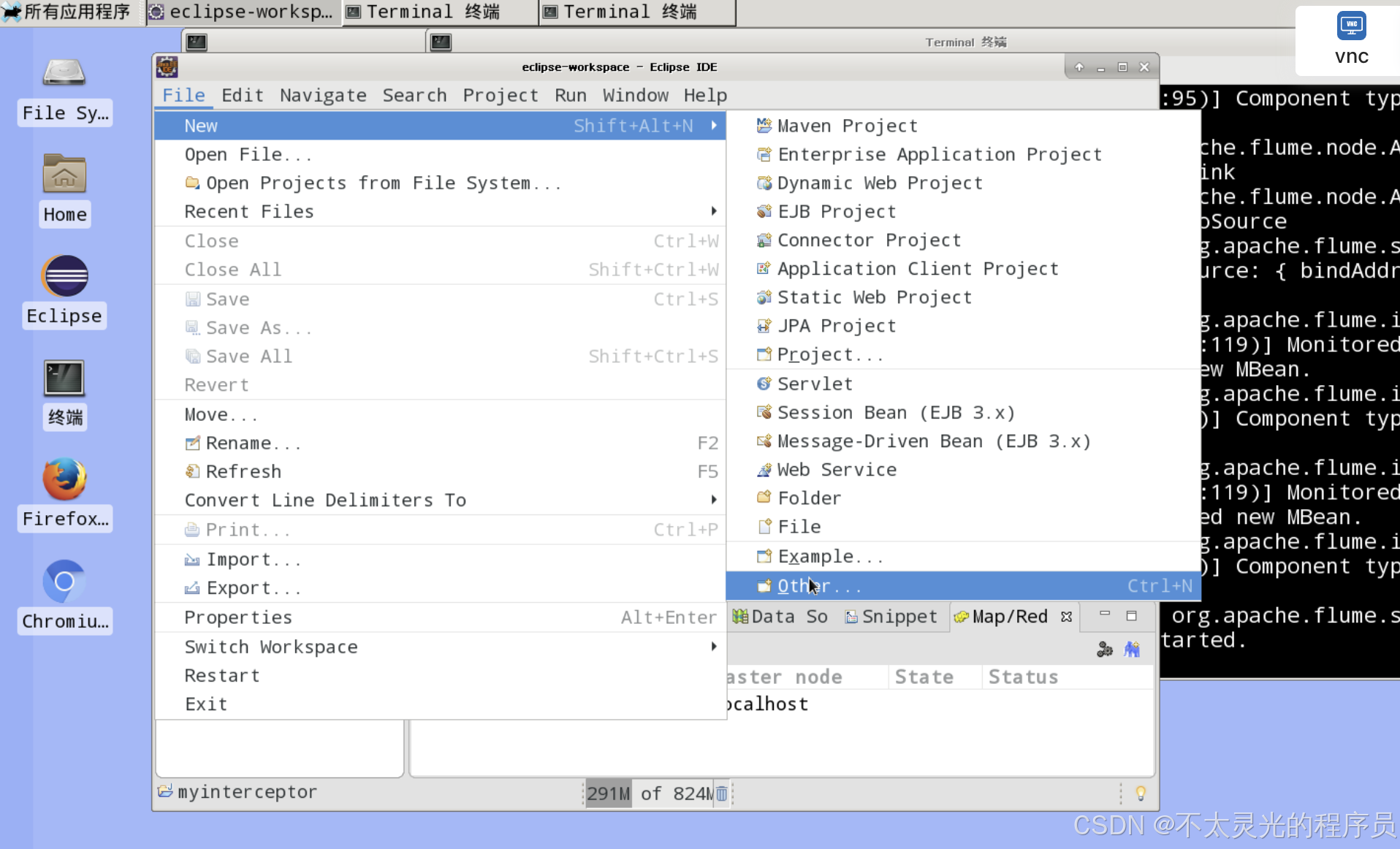Image resolution: width=1400 pixels, height=849 pixels.
Task: Minimize the bottom view panel
Action: click(x=1105, y=615)
